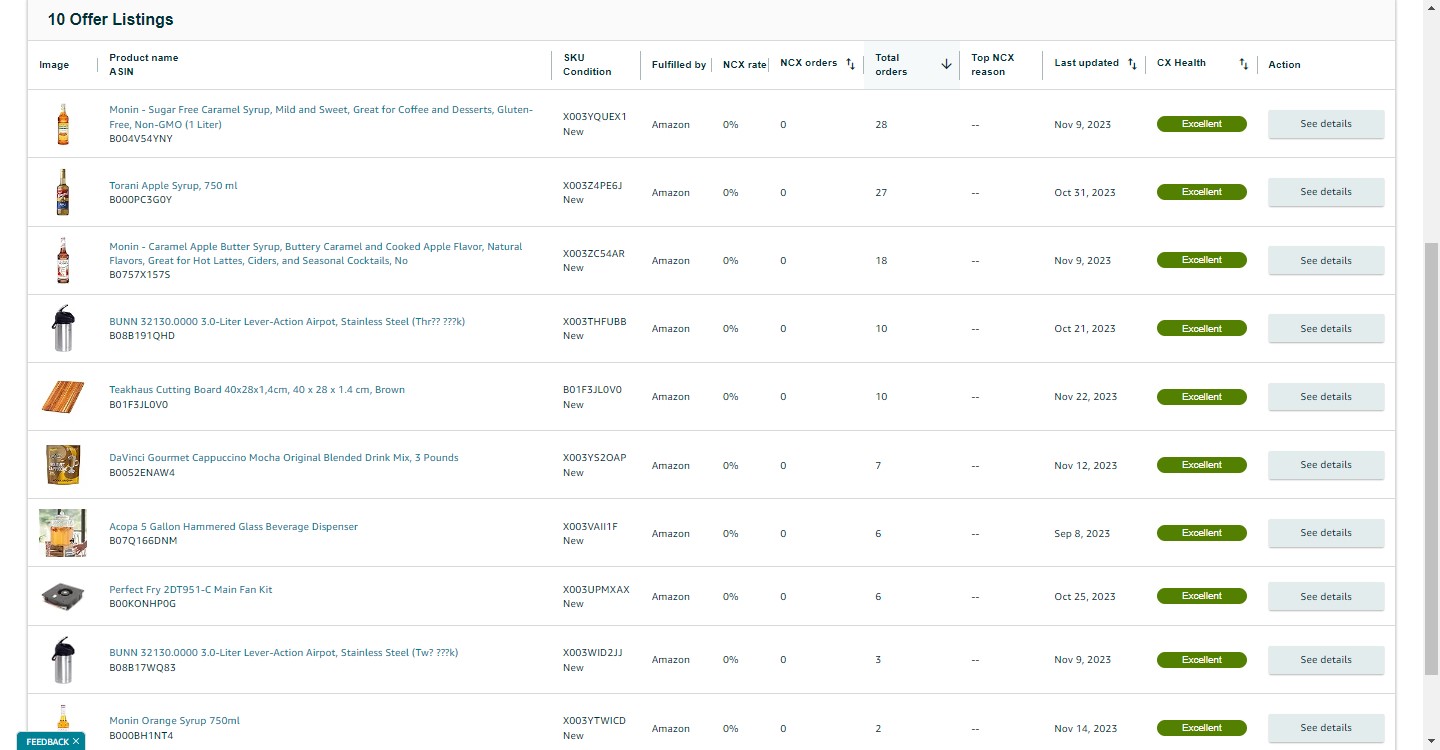Open the DaVinci Gourmet Cappuccino Mocha link

pos(284,458)
